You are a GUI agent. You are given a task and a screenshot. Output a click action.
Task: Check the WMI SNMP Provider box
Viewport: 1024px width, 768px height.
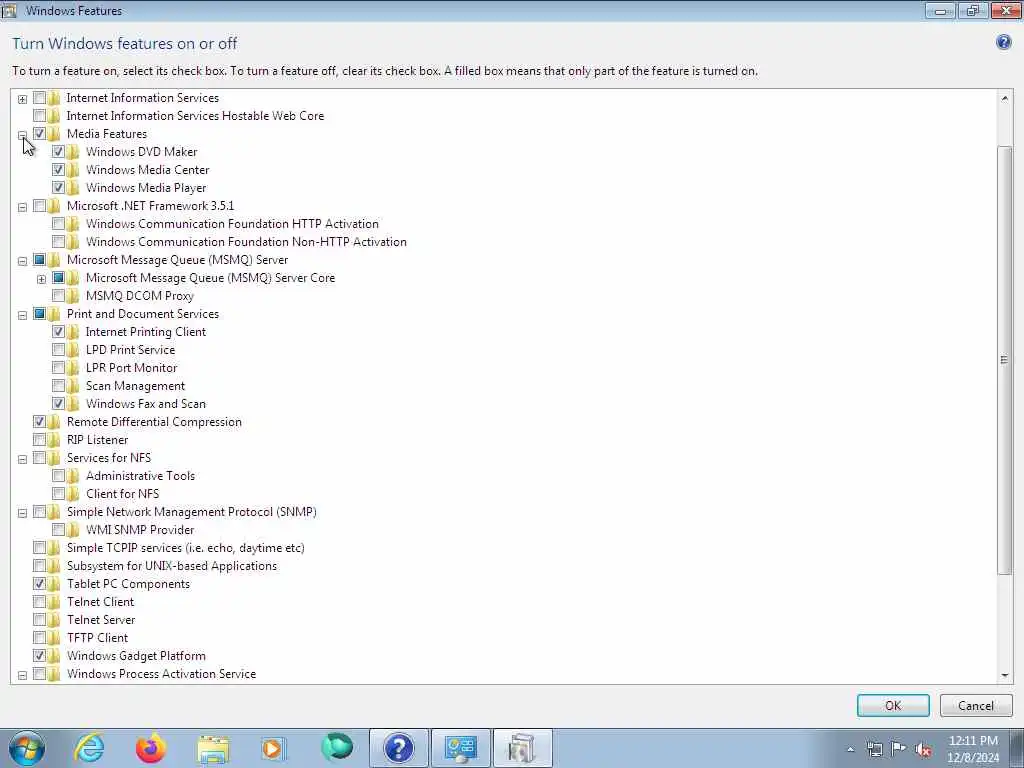pos(58,530)
